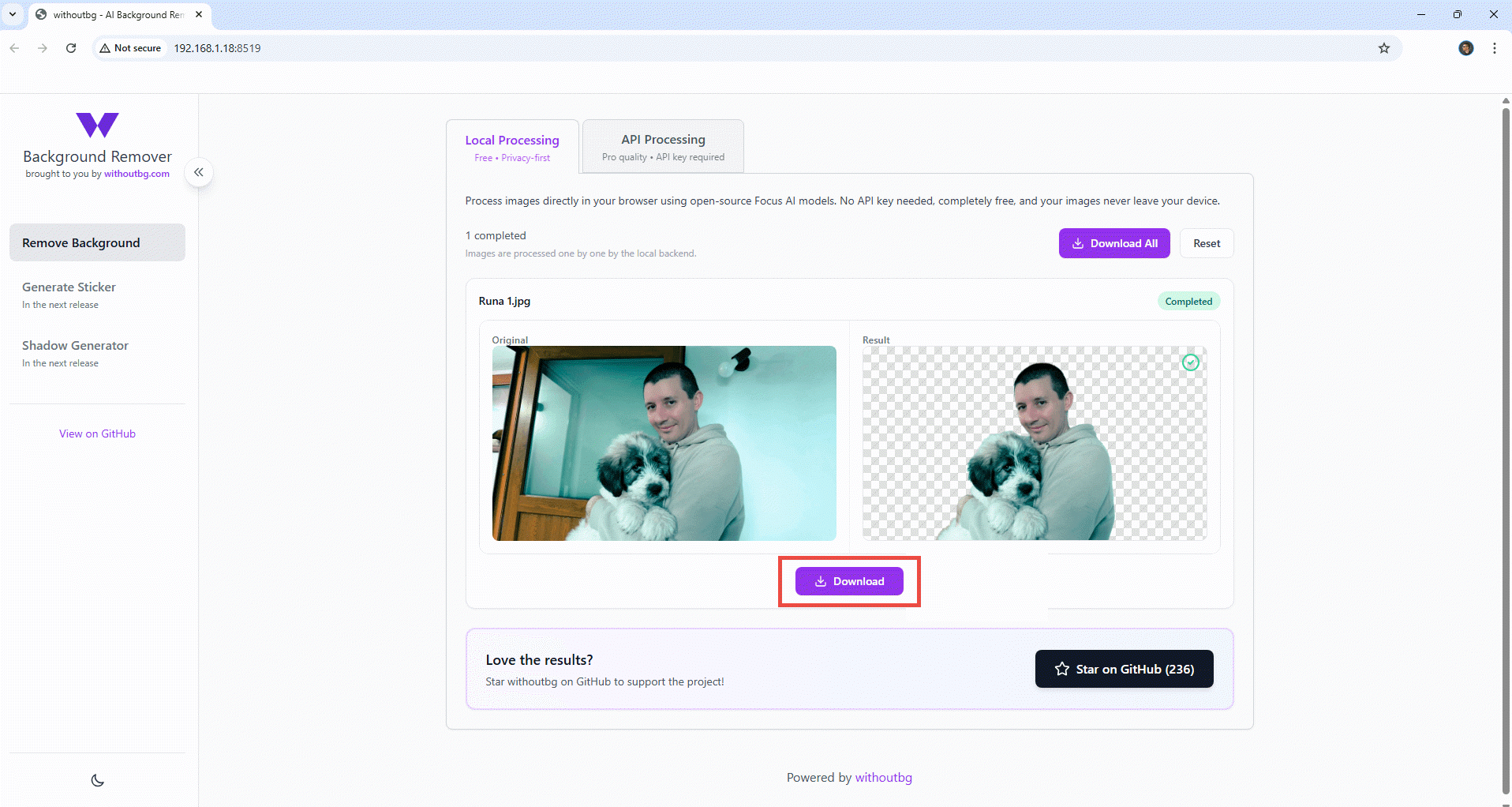
Task: Click the Completed status badge
Action: 1188,301
